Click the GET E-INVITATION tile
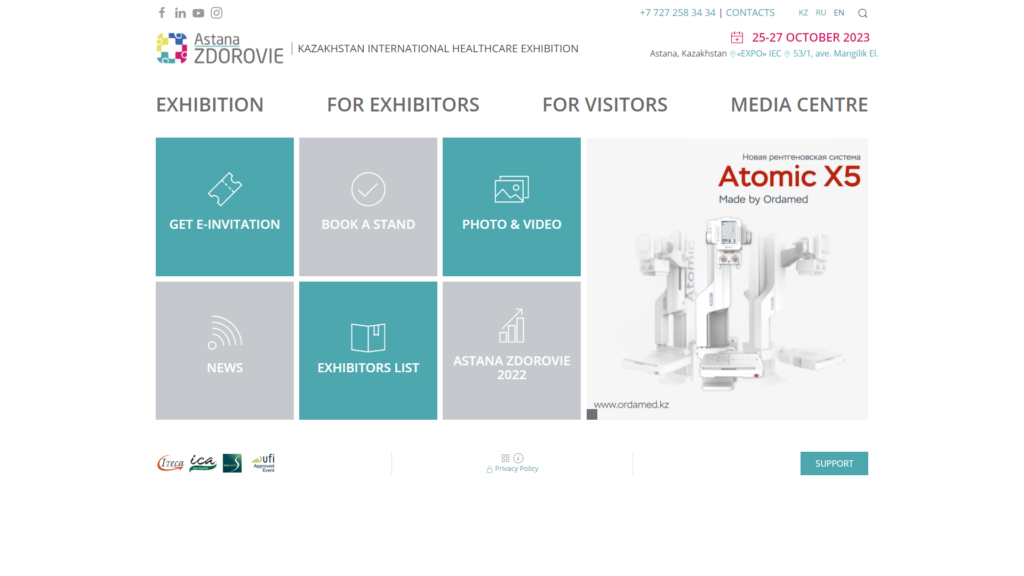The height and width of the screenshot is (576, 1024). pos(225,206)
